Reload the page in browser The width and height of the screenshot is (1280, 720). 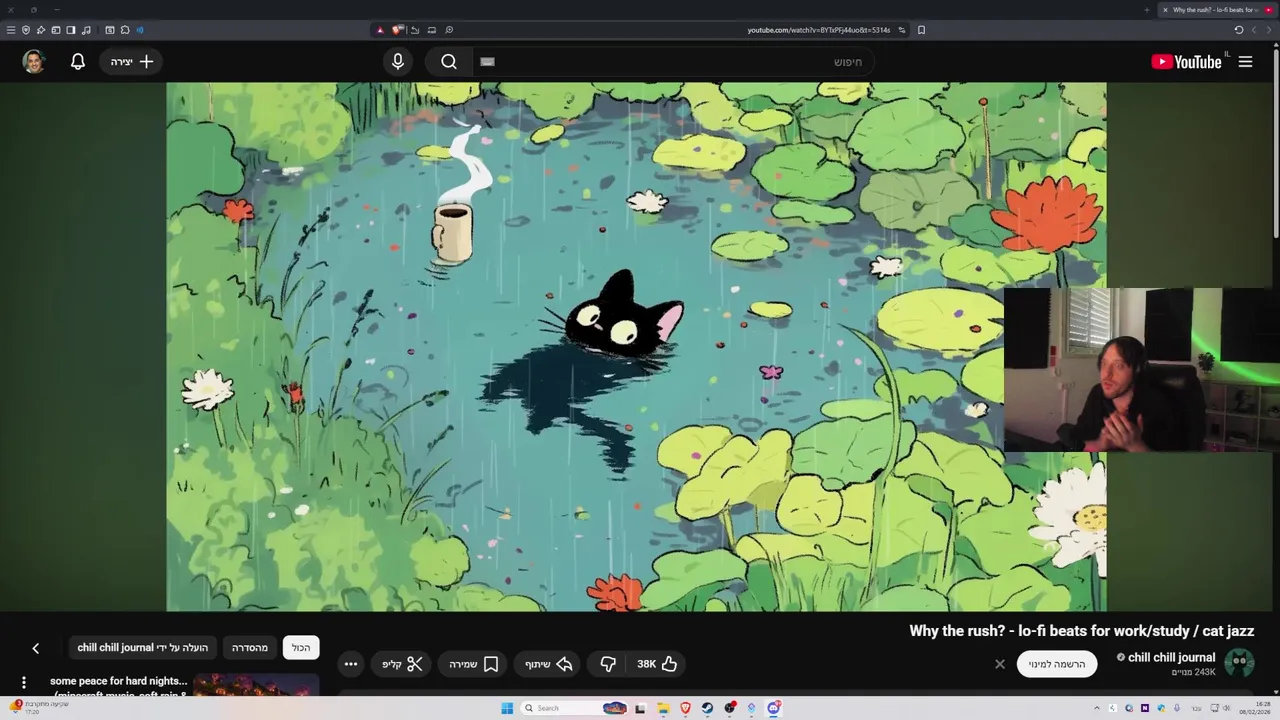tap(1238, 30)
